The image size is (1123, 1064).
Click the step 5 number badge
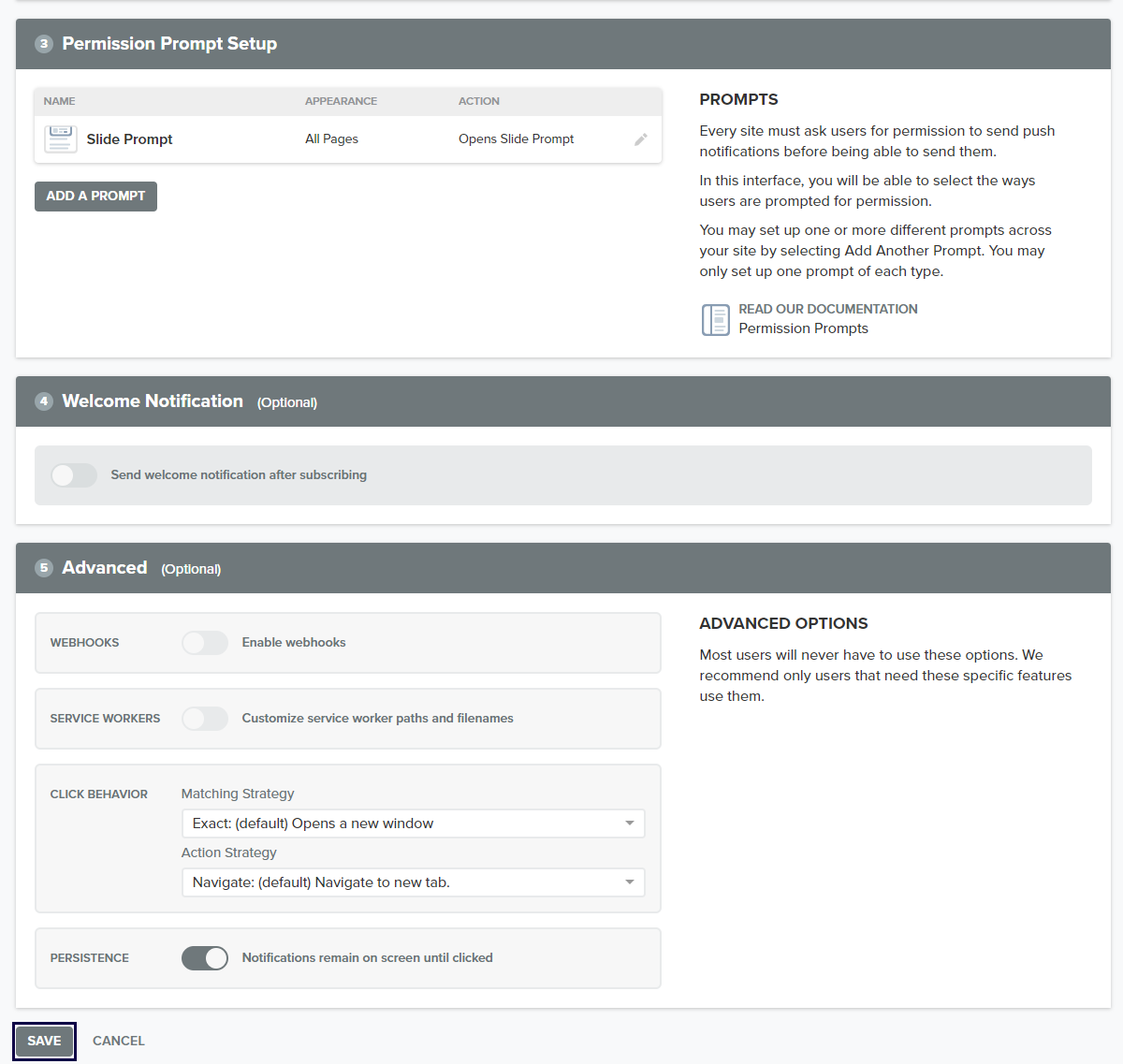44,568
